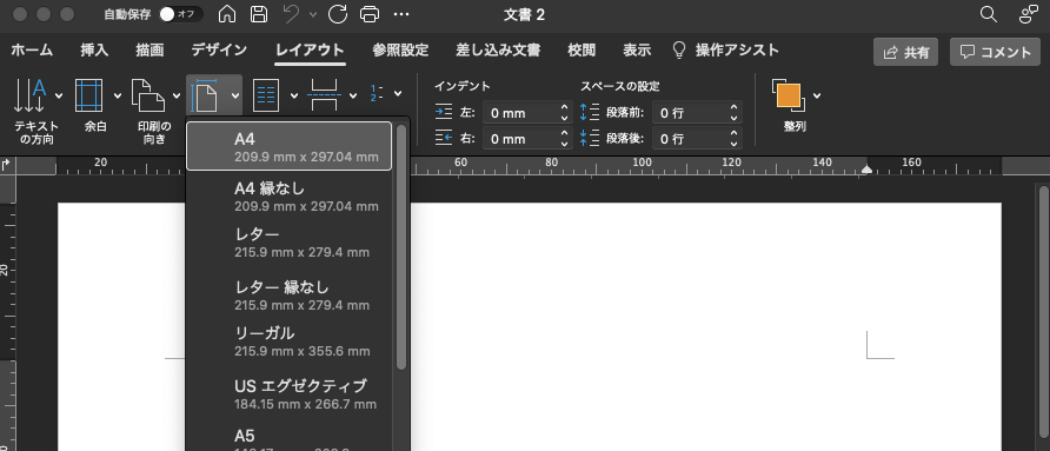Image resolution: width=1050 pixels, height=451 pixels.
Task: Click the right indent marker on ruler
Action: pyautogui.click(x=867, y=170)
